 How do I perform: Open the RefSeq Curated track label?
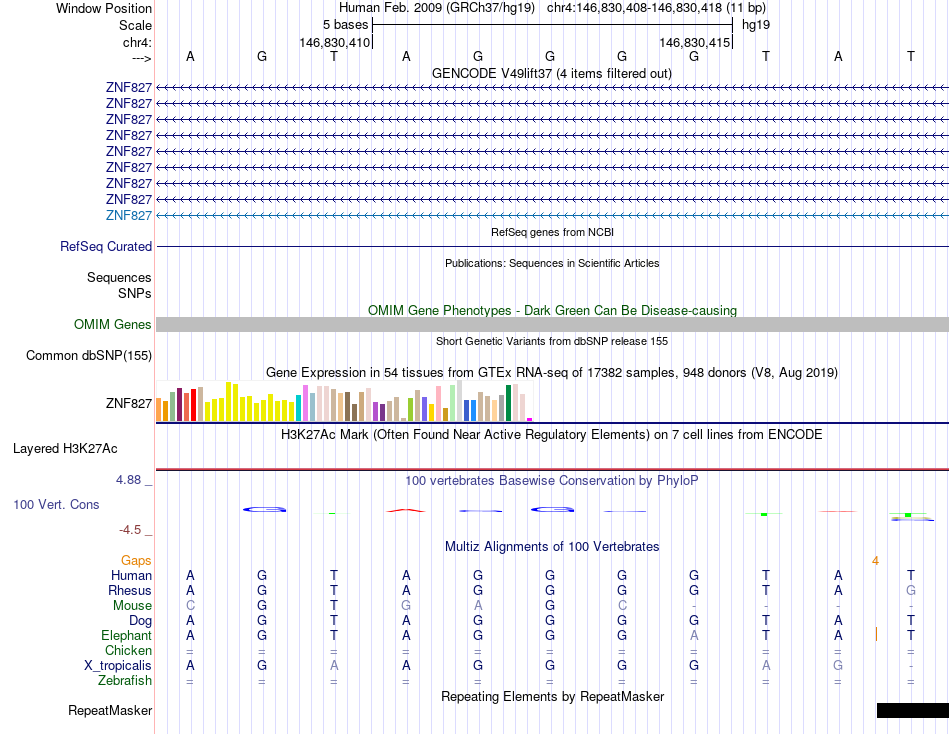coord(106,246)
